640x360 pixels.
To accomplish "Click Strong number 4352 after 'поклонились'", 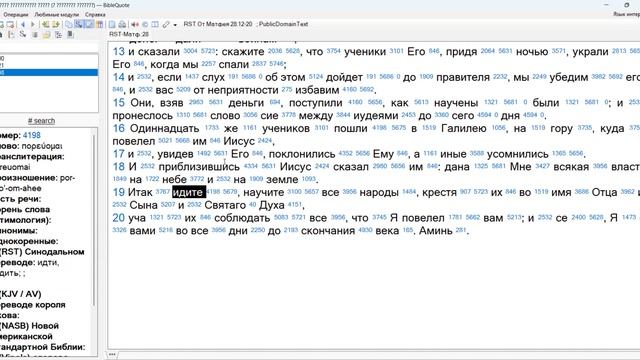I will [345, 153].
